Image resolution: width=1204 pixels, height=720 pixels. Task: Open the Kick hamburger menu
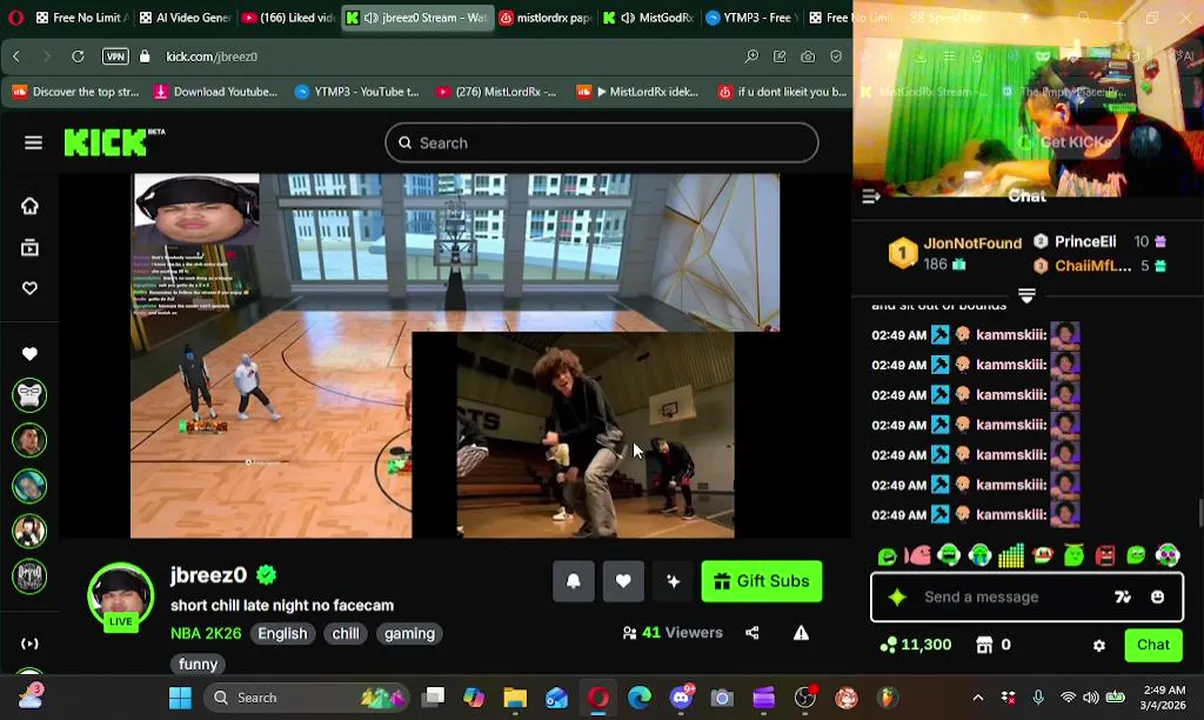tap(33, 143)
